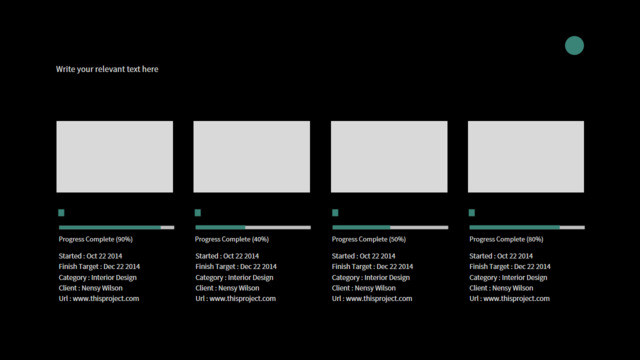640x360 pixels.
Task: Click the 90% complete progress bar
Action: click(x=116, y=227)
